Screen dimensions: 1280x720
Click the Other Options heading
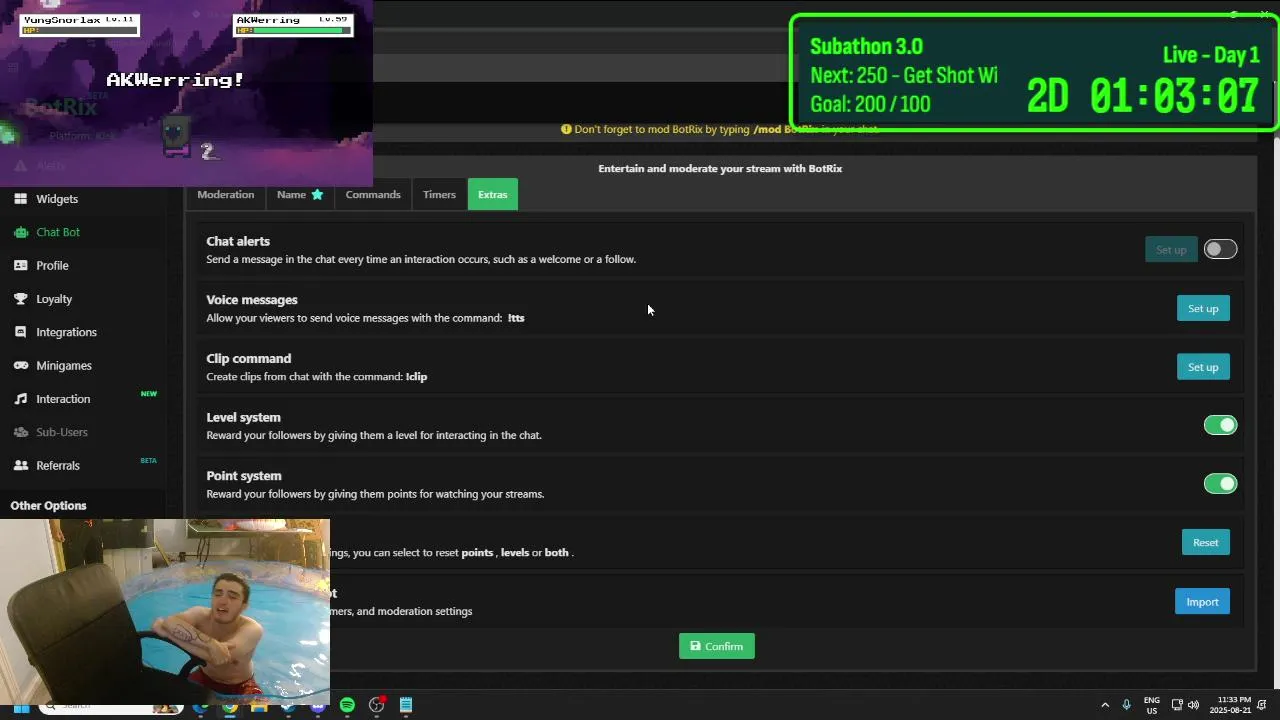tap(48, 506)
